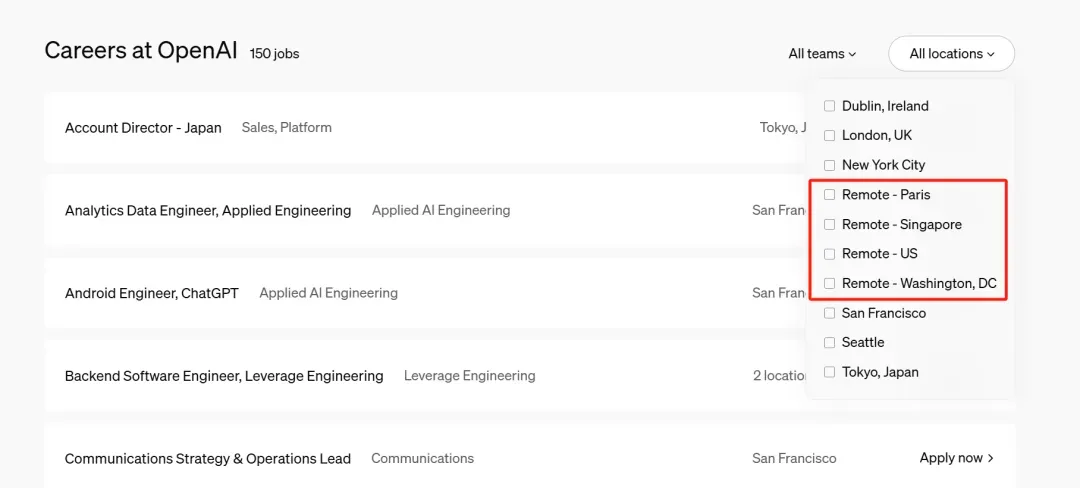Check the Remote - Singapore option
Image resolution: width=1080 pixels, height=488 pixels.
[829, 224]
